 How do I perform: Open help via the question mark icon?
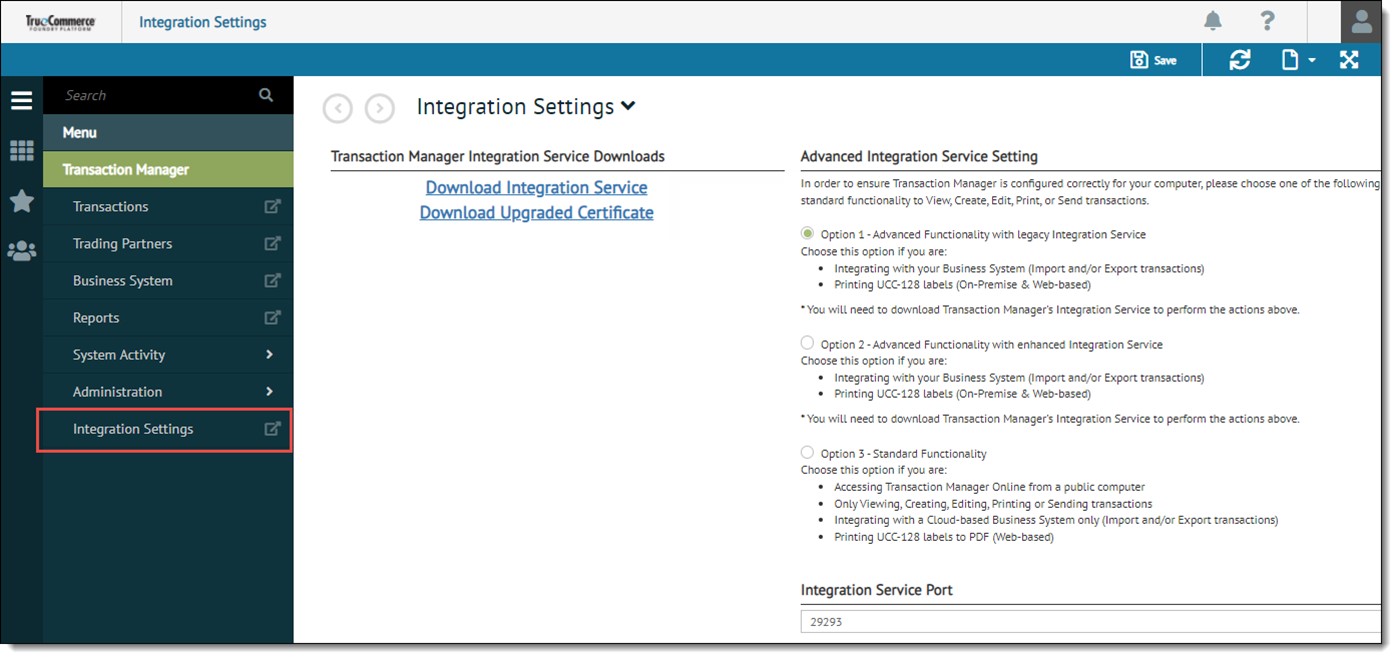pos(1267,21)
